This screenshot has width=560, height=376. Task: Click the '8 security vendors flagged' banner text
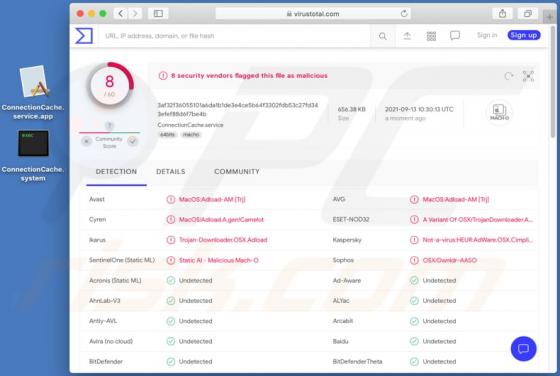coord(249,76)
